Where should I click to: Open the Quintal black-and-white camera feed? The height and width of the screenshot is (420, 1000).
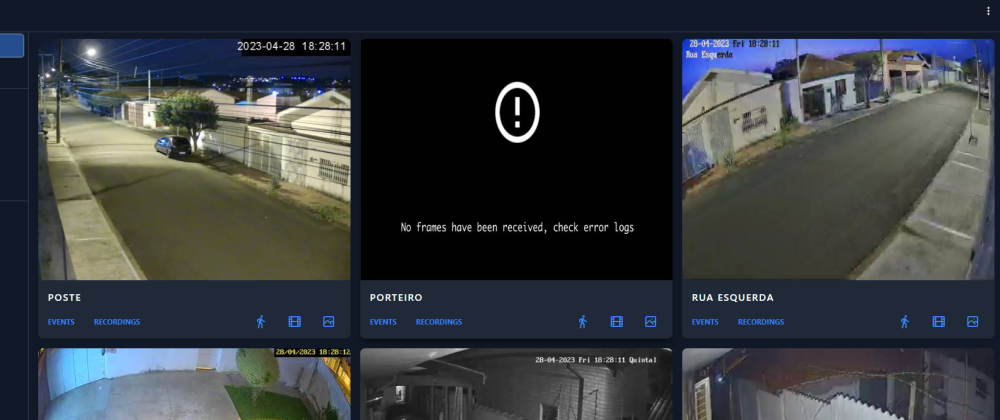(517, 384)
